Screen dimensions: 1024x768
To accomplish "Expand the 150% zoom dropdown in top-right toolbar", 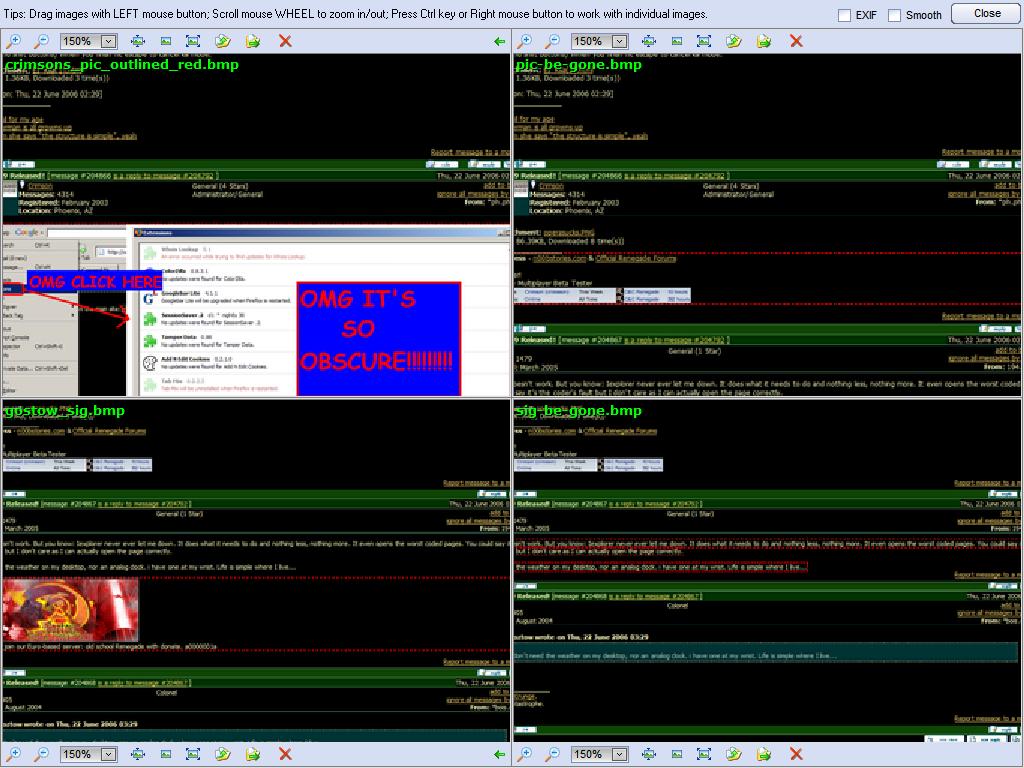I will (619, 41).
